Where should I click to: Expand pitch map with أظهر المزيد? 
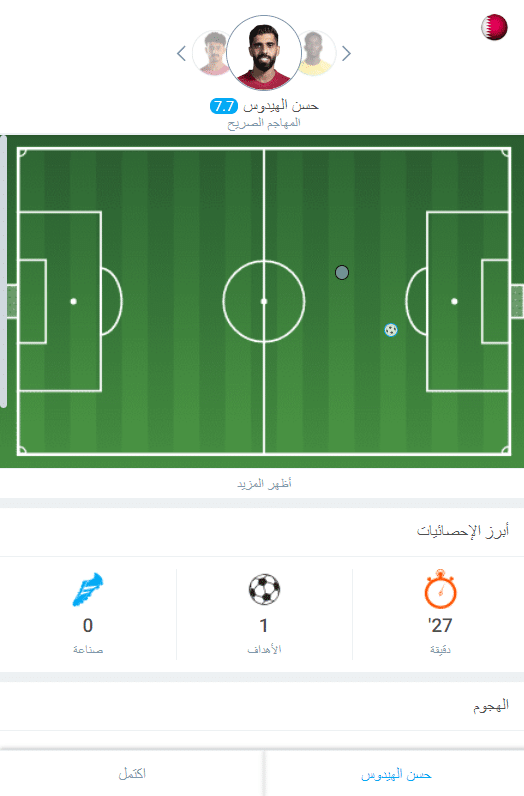pos(264,483)
